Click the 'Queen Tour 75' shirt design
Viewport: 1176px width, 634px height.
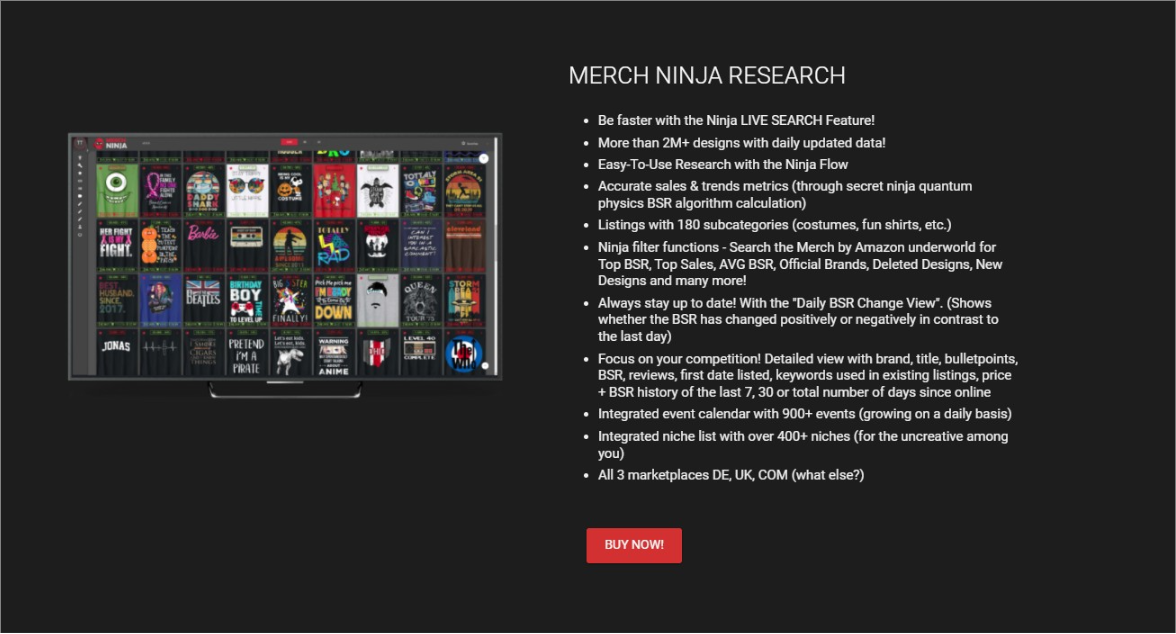[x=420, y=300]
